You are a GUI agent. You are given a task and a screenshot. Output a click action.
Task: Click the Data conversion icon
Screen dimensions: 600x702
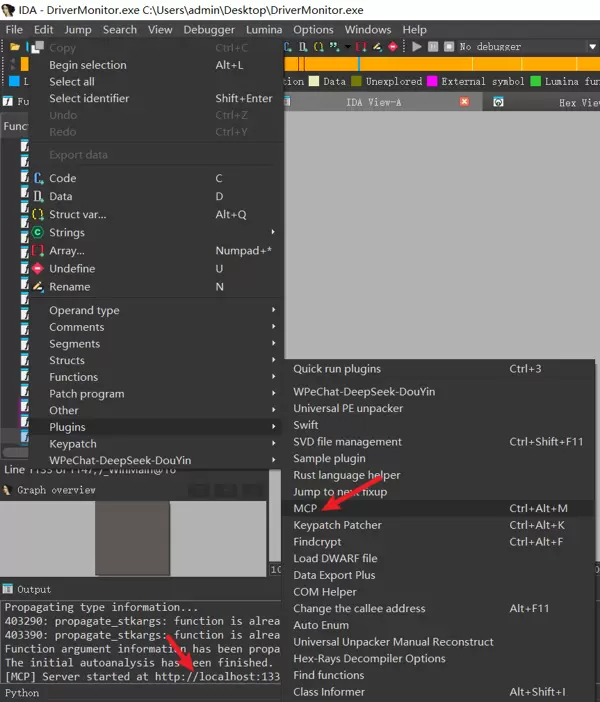pos(38,196)
